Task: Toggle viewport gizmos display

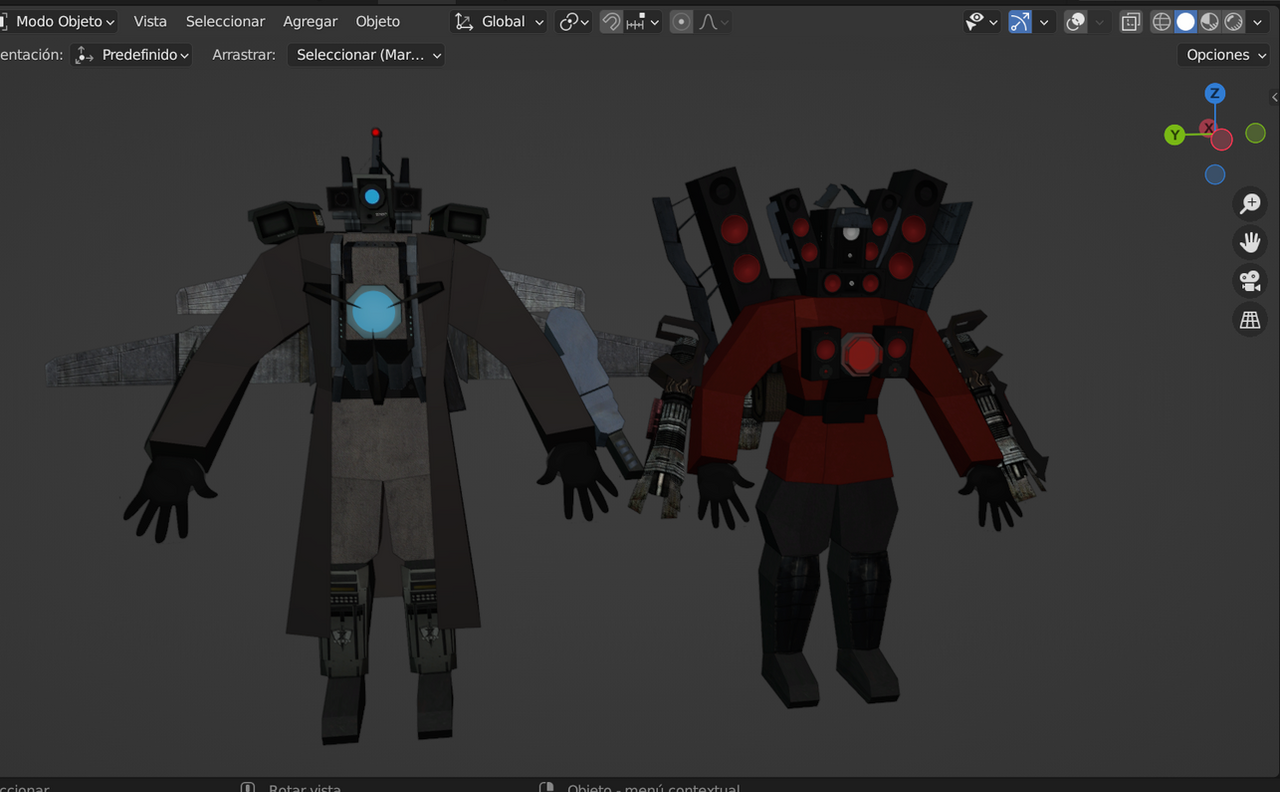Action: click(1020, 21)
